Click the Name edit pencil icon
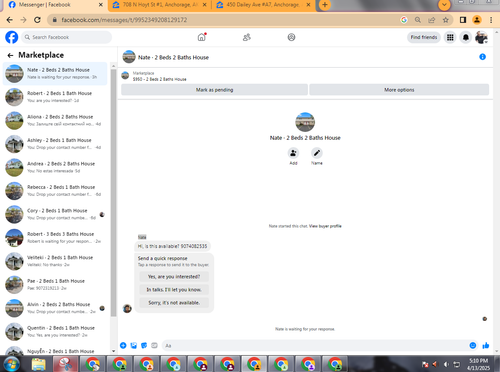 tap(317, 153)
